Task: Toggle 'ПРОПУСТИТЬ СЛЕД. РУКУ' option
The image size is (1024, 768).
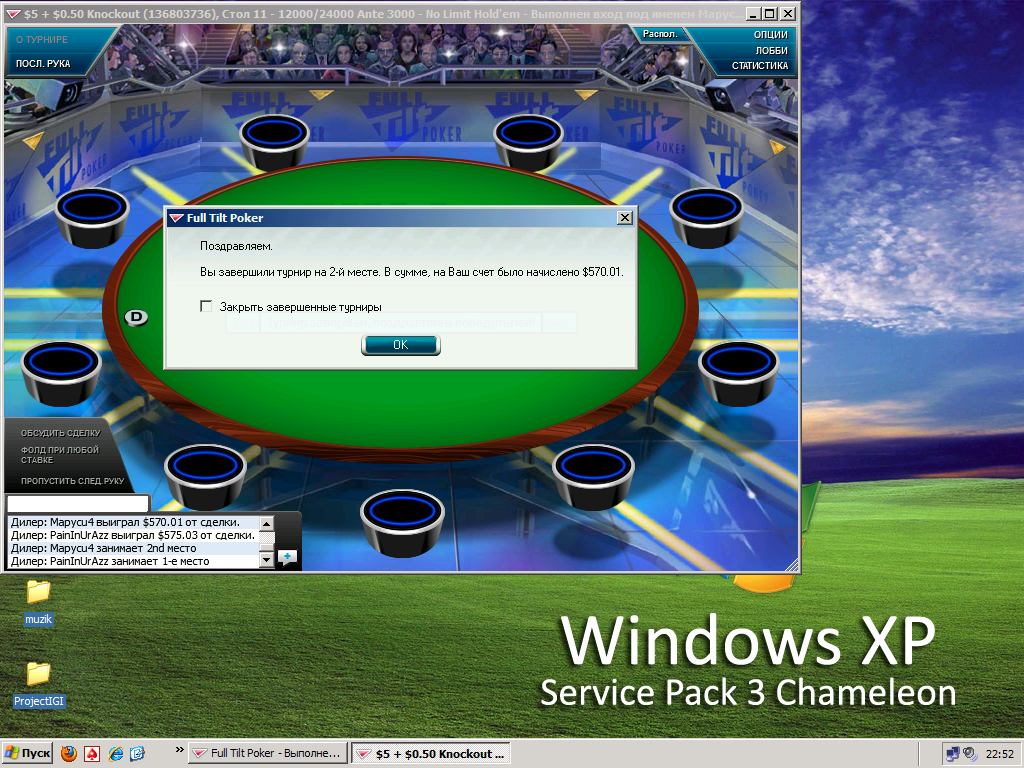Action: (72, 481)
